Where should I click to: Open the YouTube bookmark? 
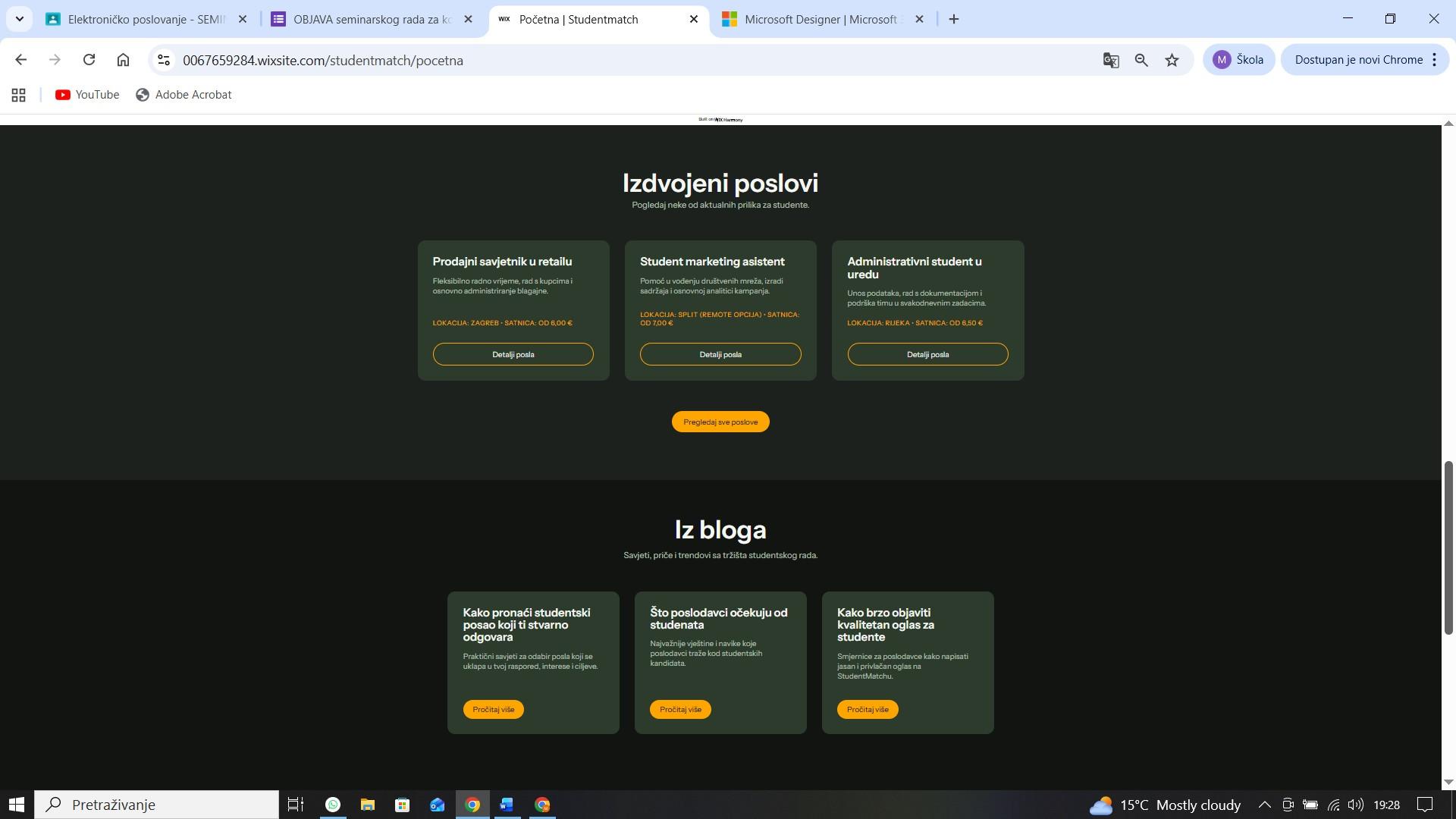87,95
